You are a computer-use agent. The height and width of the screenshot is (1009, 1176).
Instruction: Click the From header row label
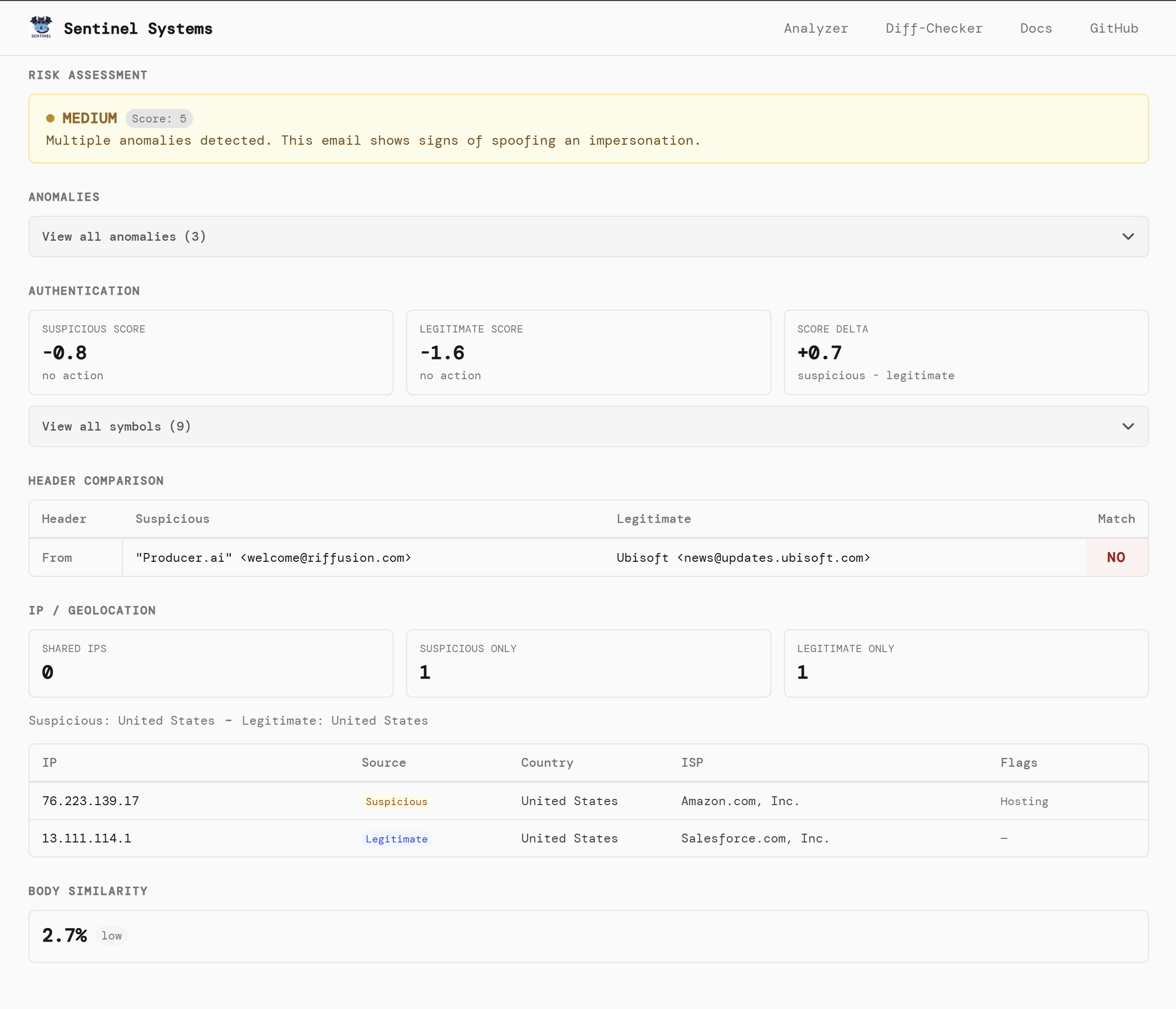[58, 558]
